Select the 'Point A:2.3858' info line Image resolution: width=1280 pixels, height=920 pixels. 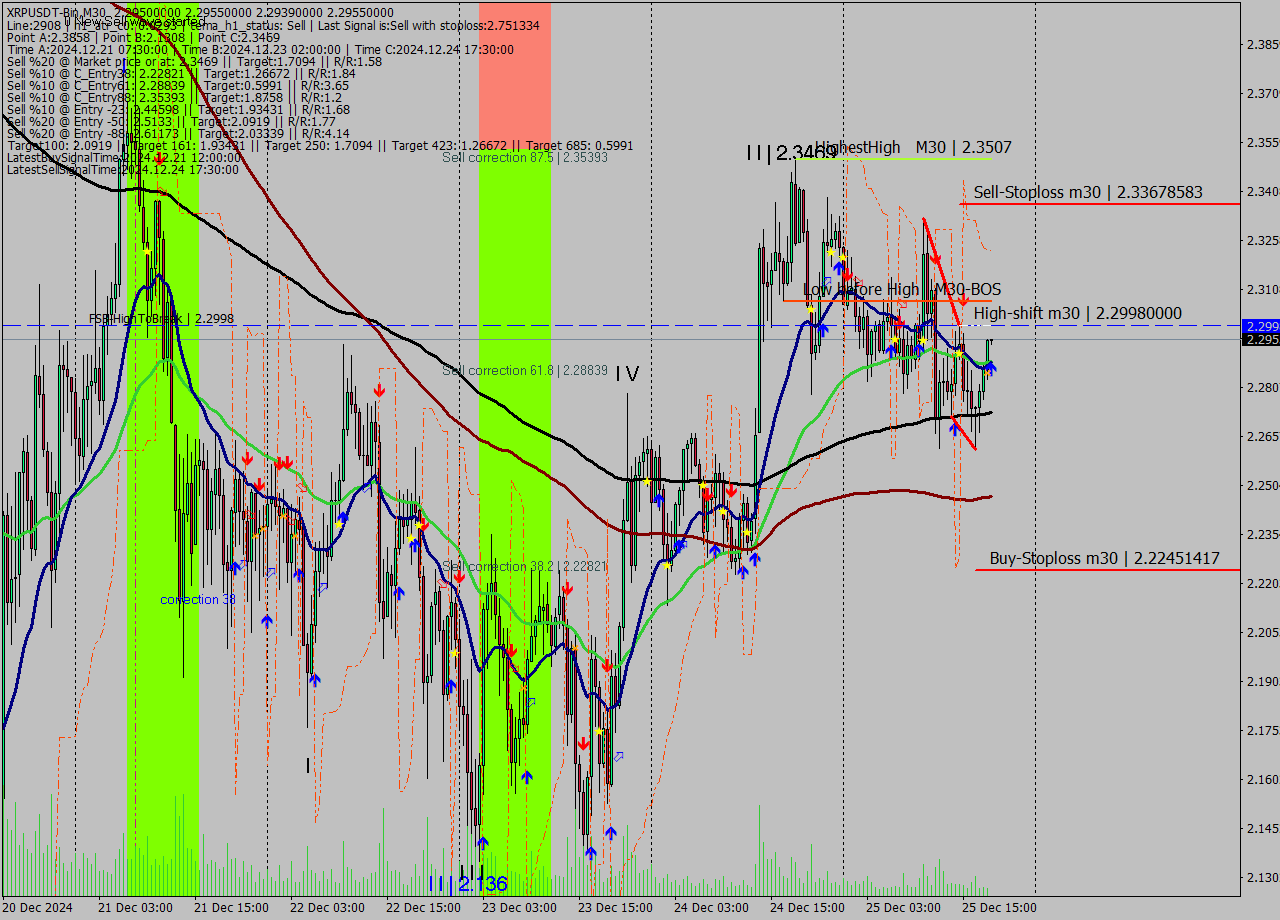coord(144,37)
